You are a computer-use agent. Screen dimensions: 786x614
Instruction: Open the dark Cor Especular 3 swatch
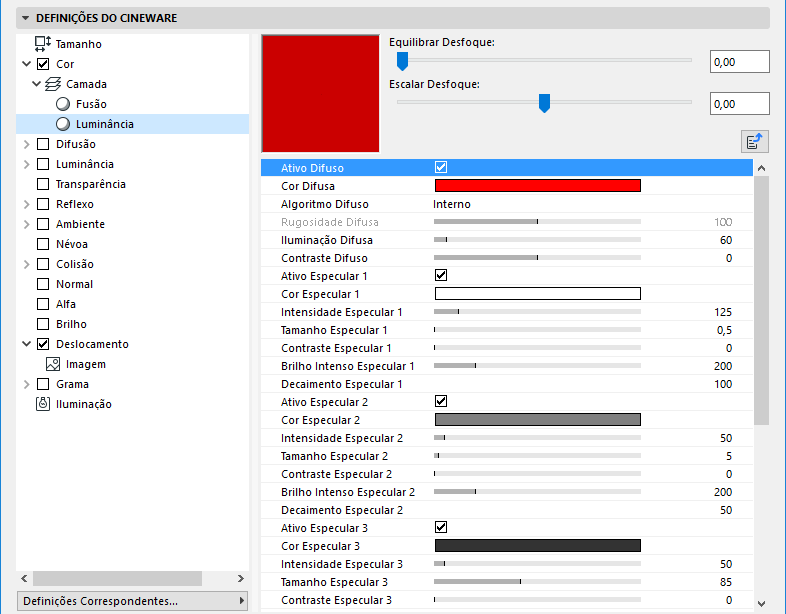pos(537,545)
